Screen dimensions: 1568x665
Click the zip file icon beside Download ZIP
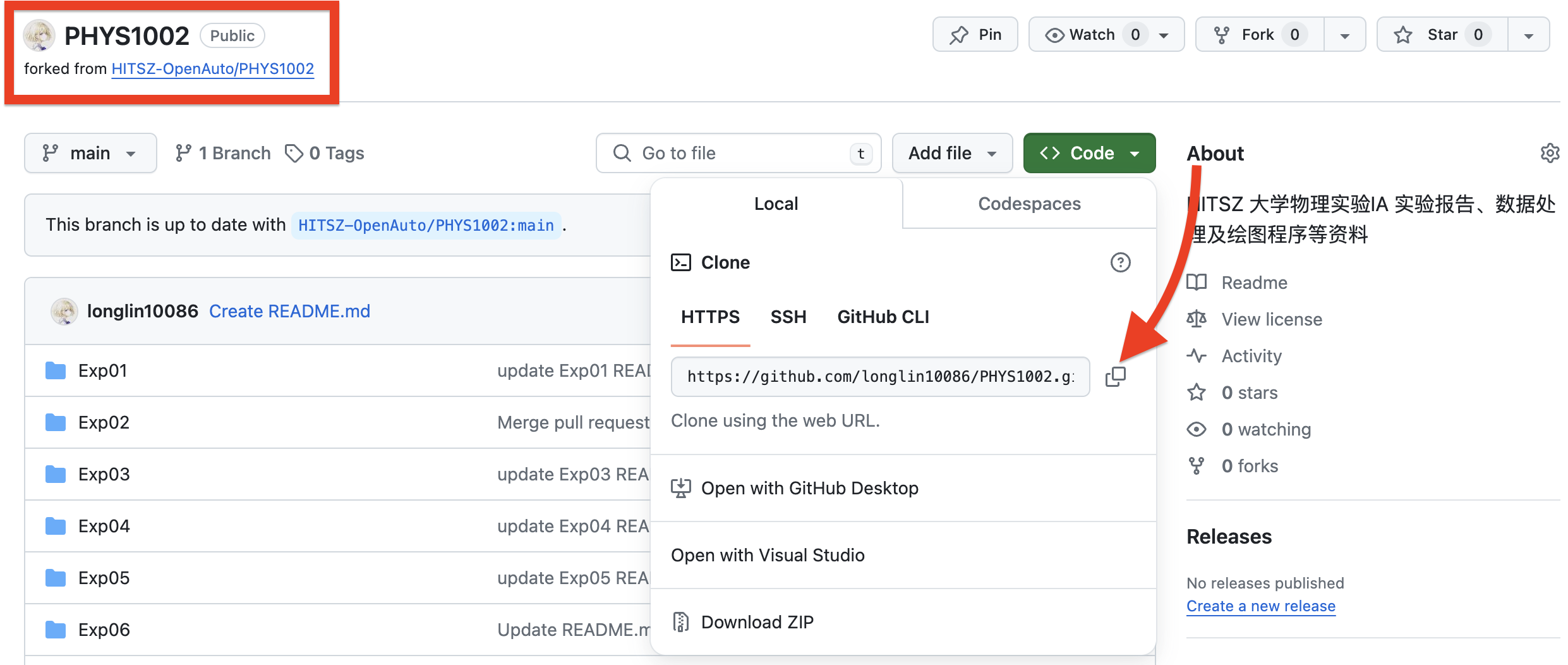[681, 622]
